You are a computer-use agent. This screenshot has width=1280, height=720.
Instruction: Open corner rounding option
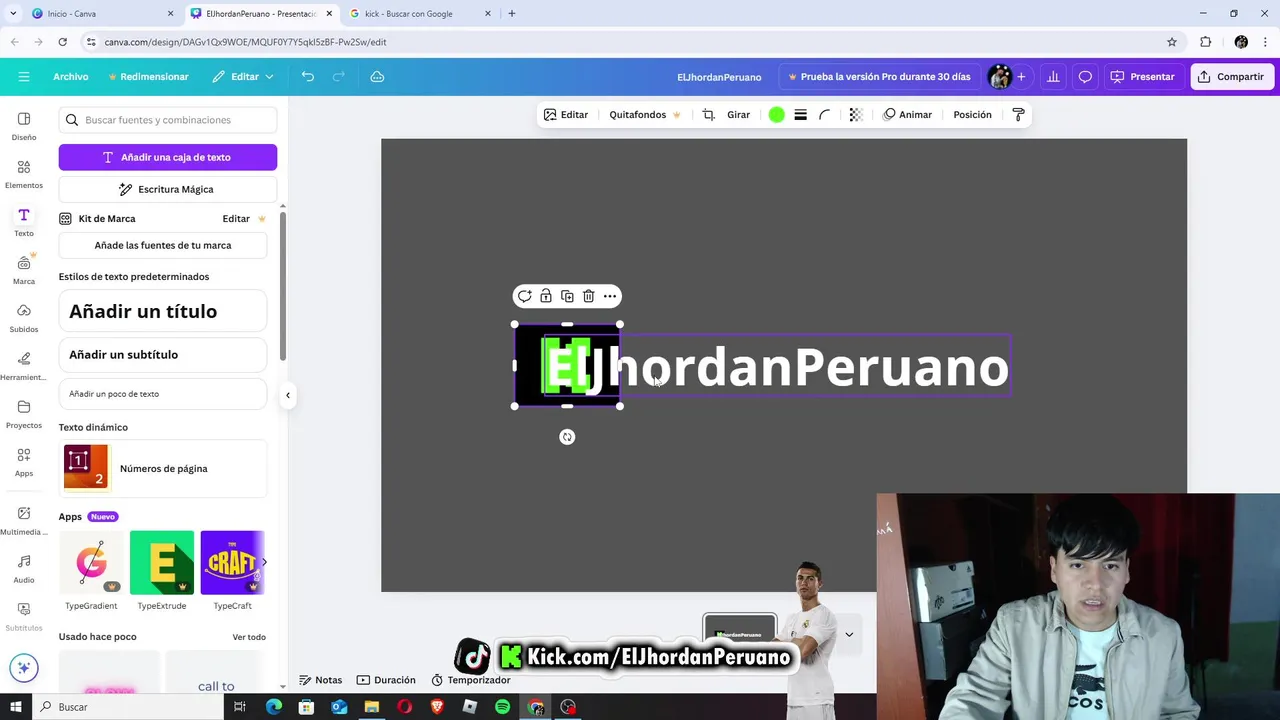click(825, 115)
